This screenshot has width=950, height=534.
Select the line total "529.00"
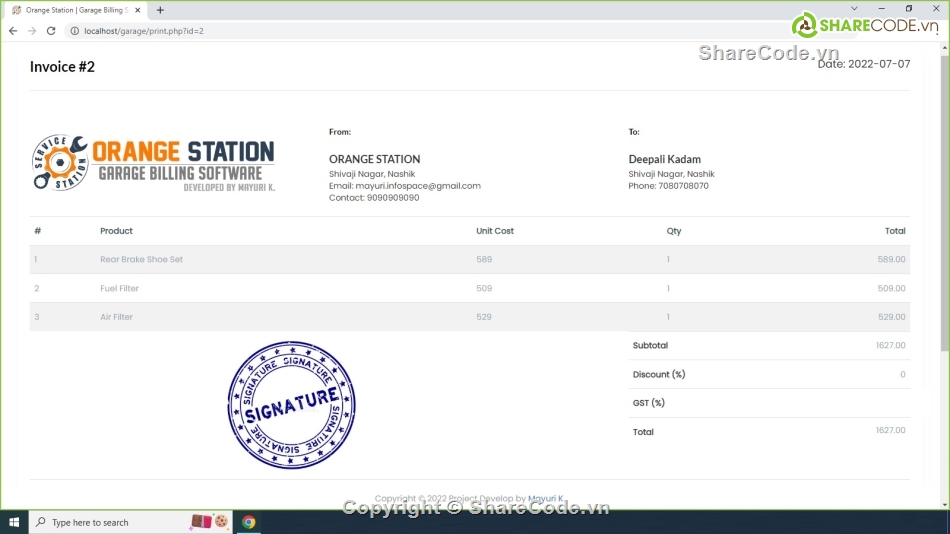point(891,317)
